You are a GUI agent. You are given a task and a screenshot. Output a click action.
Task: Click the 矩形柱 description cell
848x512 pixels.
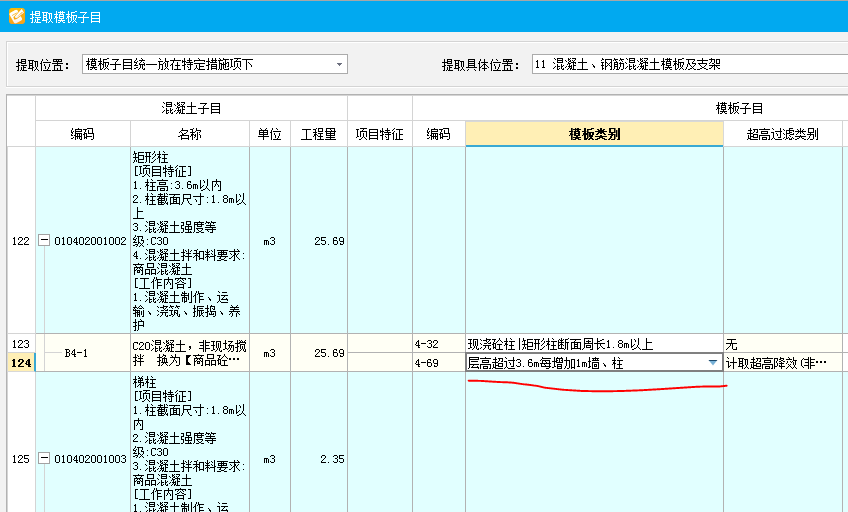[x=190, y=241]
